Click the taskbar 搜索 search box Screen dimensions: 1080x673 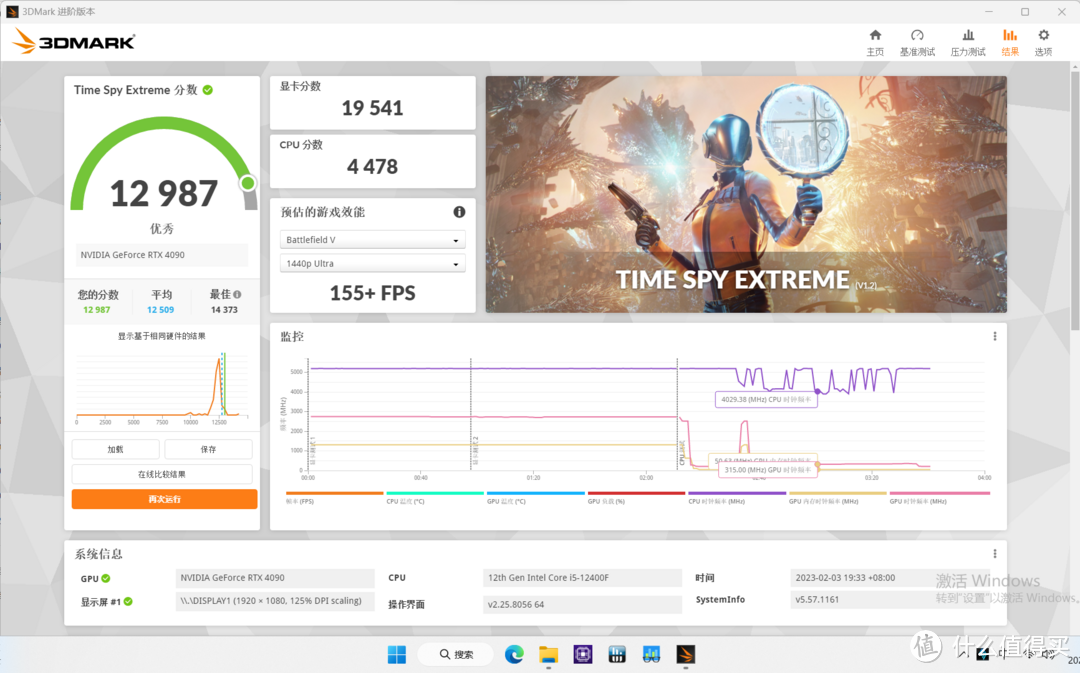[456, 654]
